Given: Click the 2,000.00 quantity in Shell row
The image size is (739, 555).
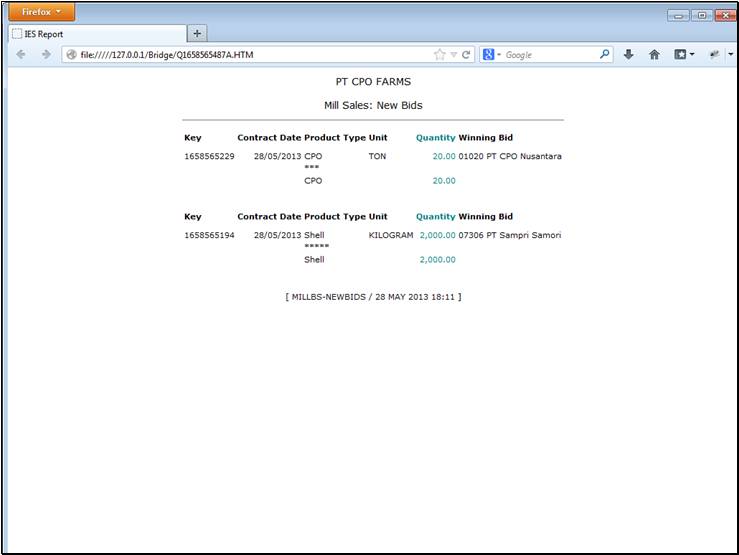Looking at the screenshot, I should [x=437, y=235].
